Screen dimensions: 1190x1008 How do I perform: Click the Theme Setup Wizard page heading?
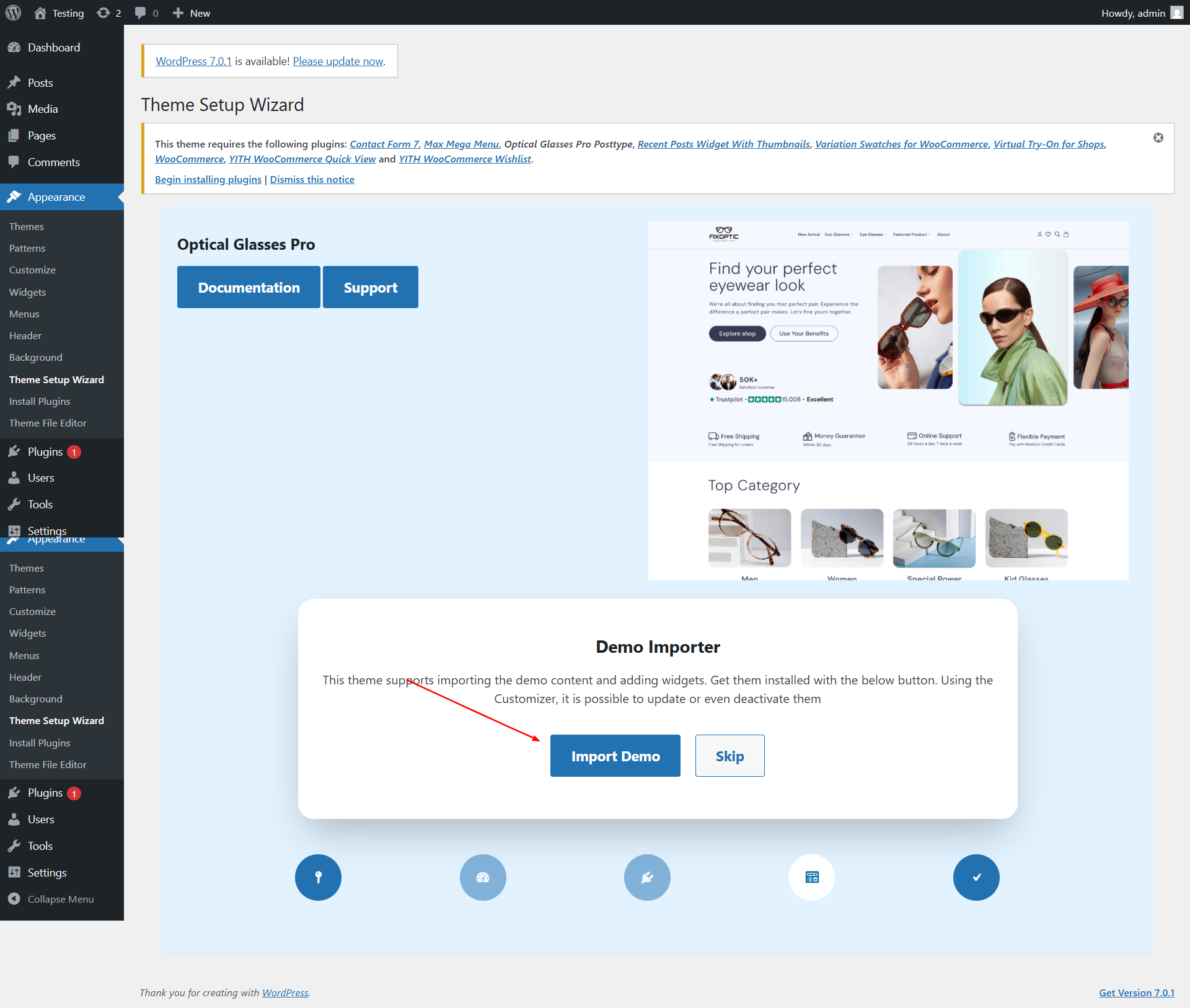(x=223, y=105)
